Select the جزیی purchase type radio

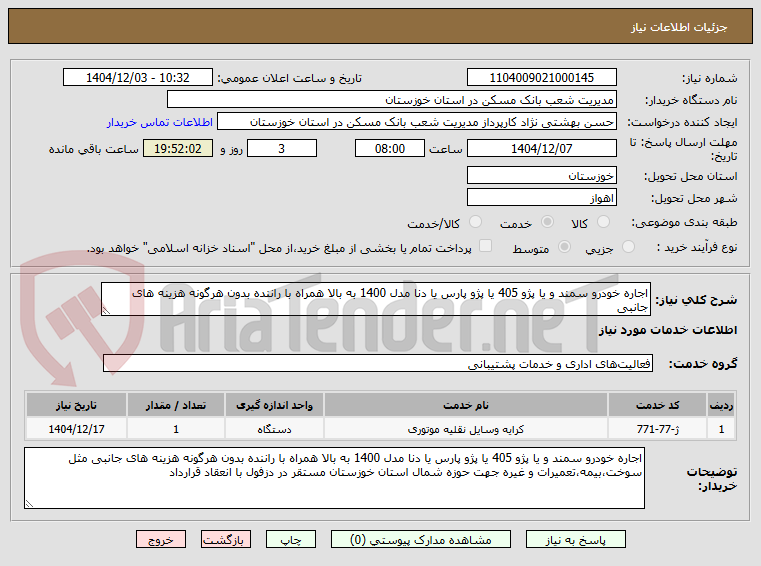tap(628, 247)
